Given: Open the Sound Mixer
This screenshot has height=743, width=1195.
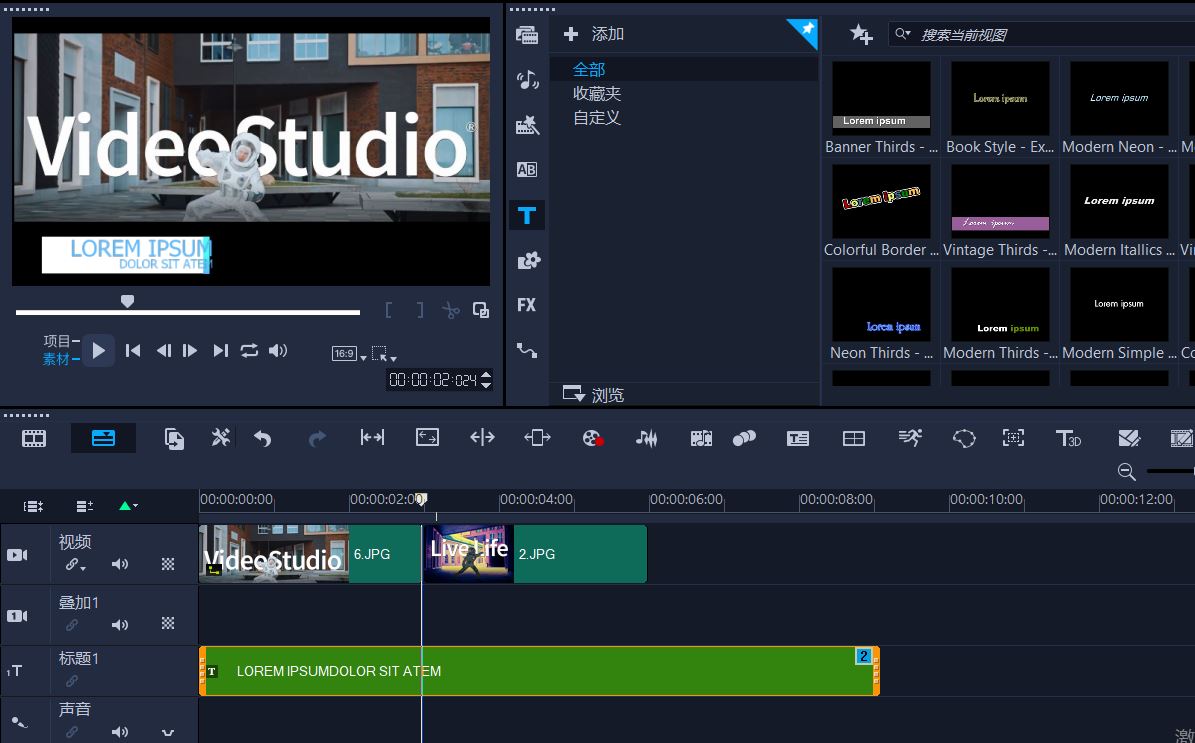Looking at the screenshot, I should pos(646,438).
